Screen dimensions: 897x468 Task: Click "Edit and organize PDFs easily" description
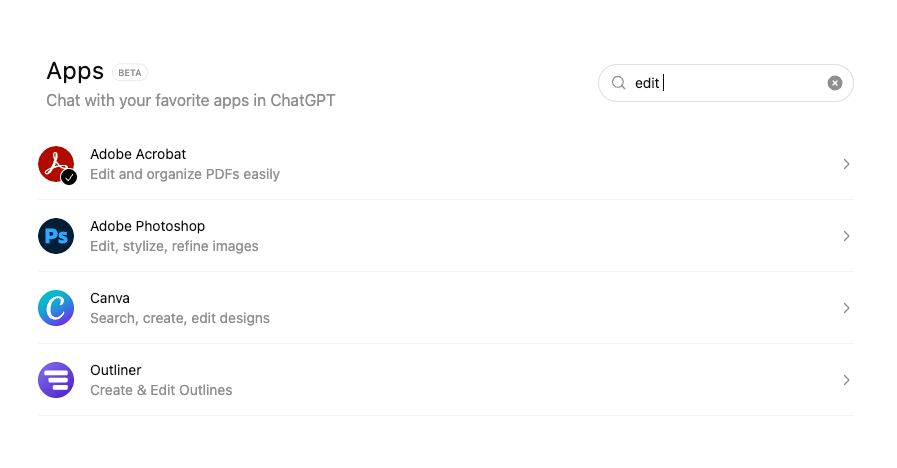click(x=185, y=174)
